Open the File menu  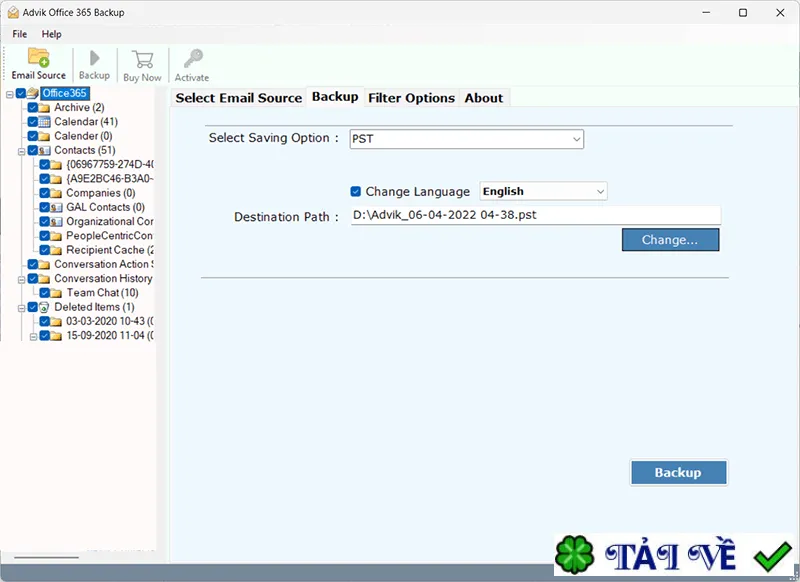pos(20,34)
